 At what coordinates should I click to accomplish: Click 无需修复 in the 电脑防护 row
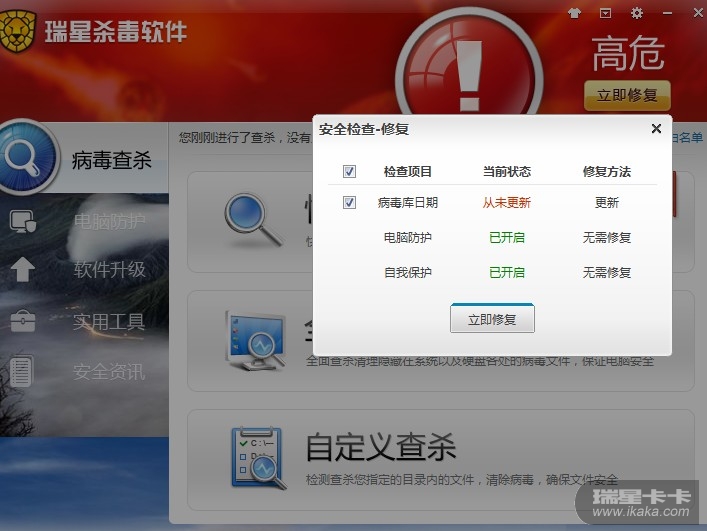606,238
